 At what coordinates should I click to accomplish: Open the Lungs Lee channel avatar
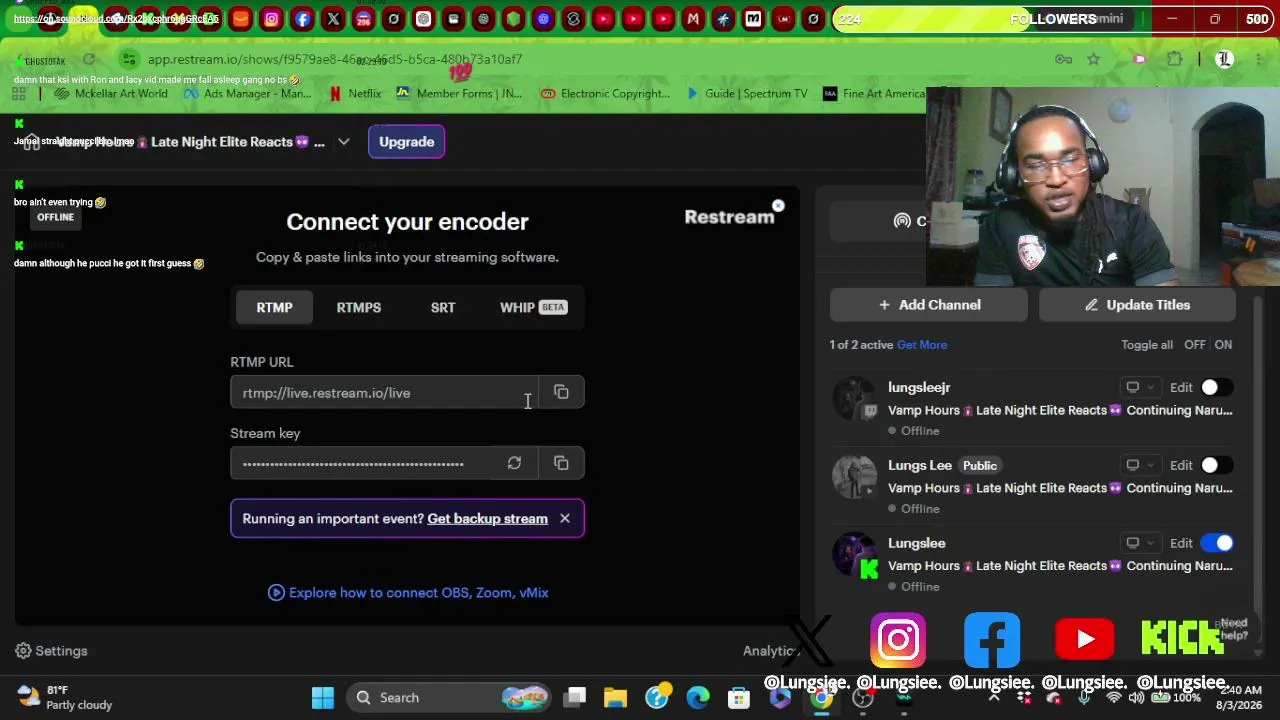(855, 475)
